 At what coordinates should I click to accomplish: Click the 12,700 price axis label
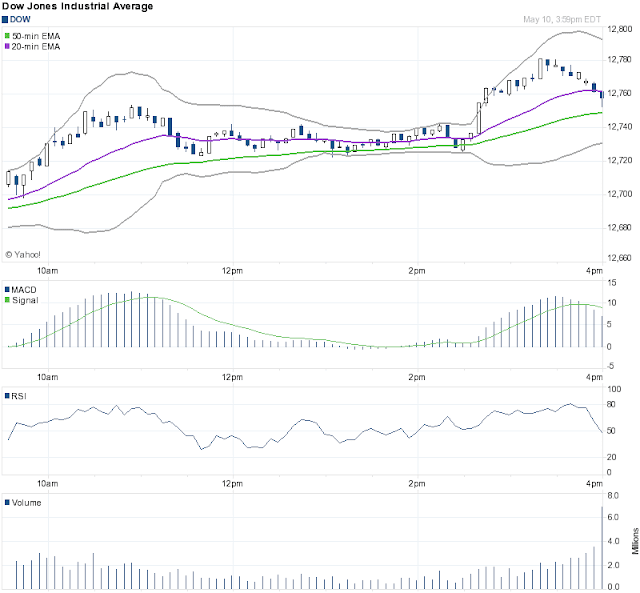pyautogui.click(x=620, y=193)
